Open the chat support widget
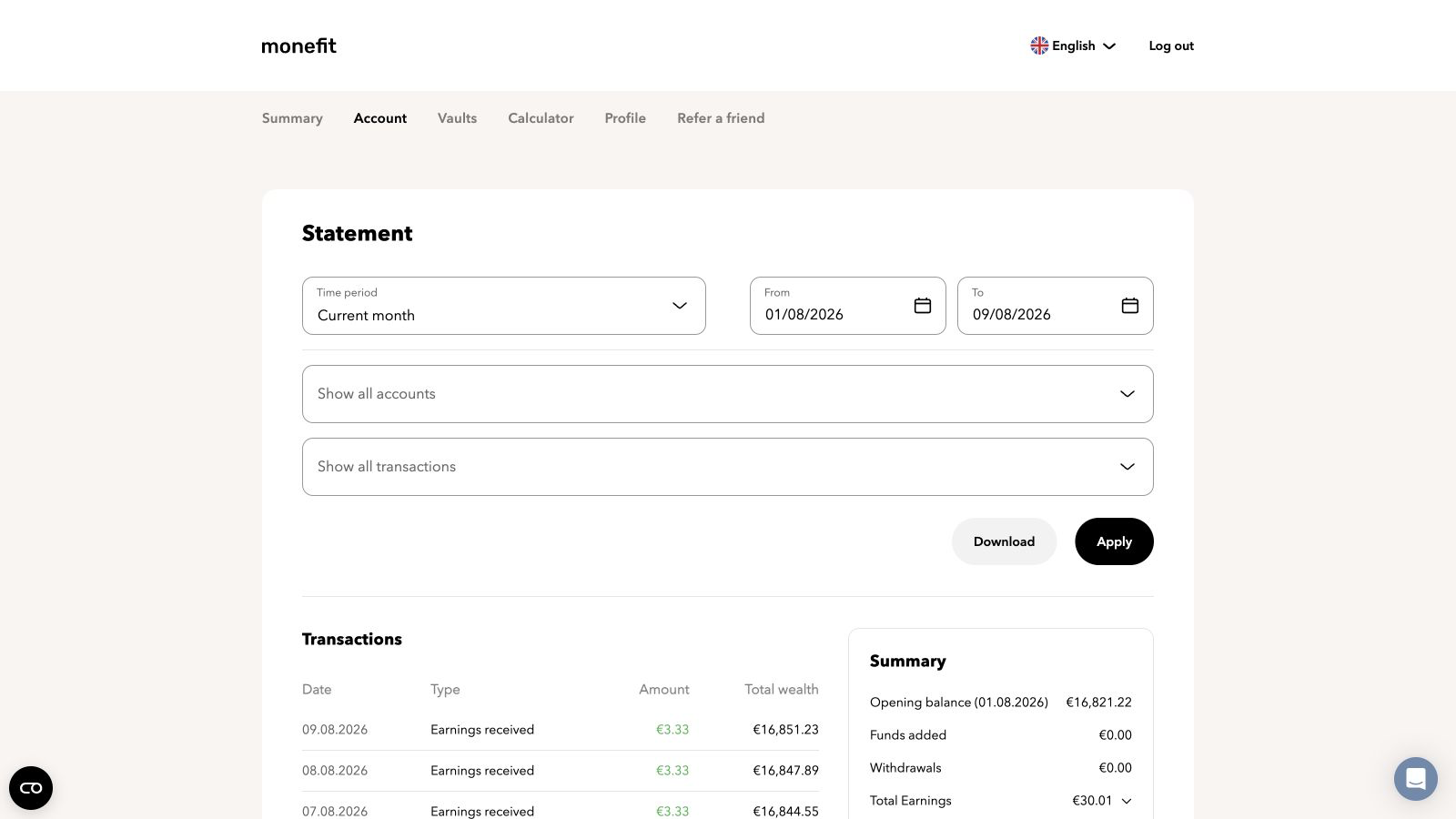 pyautogui.click(x=1416, y=779)
